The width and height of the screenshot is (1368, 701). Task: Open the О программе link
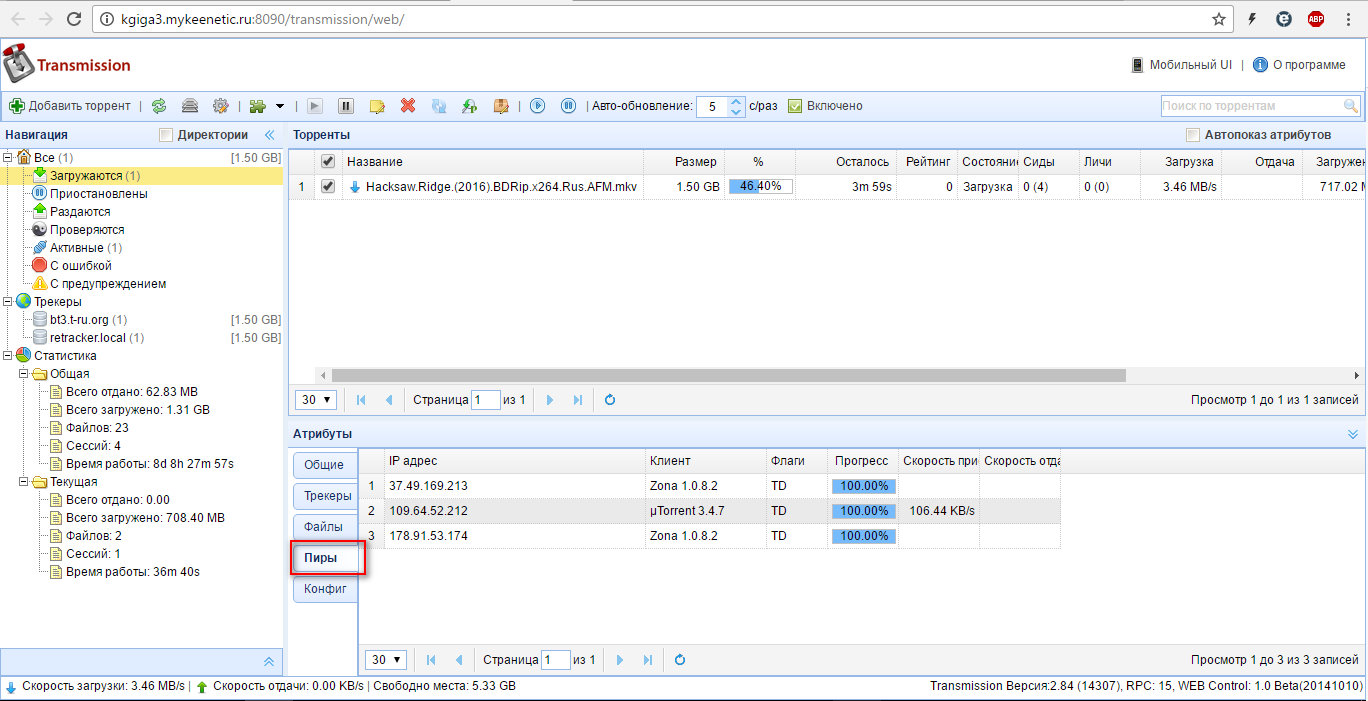point(1308,65)
